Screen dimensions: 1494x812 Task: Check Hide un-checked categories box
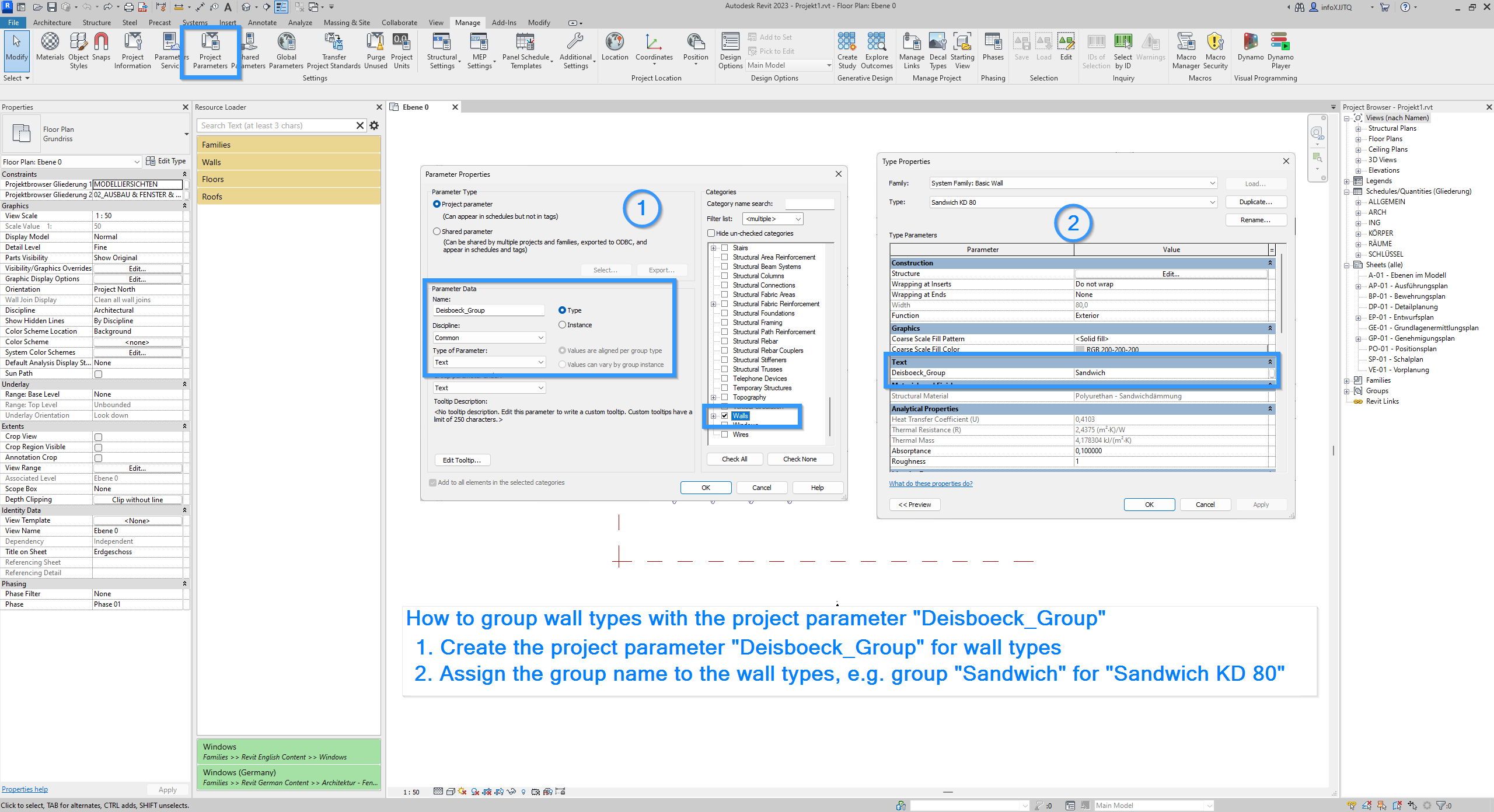(x=711, y=233)
